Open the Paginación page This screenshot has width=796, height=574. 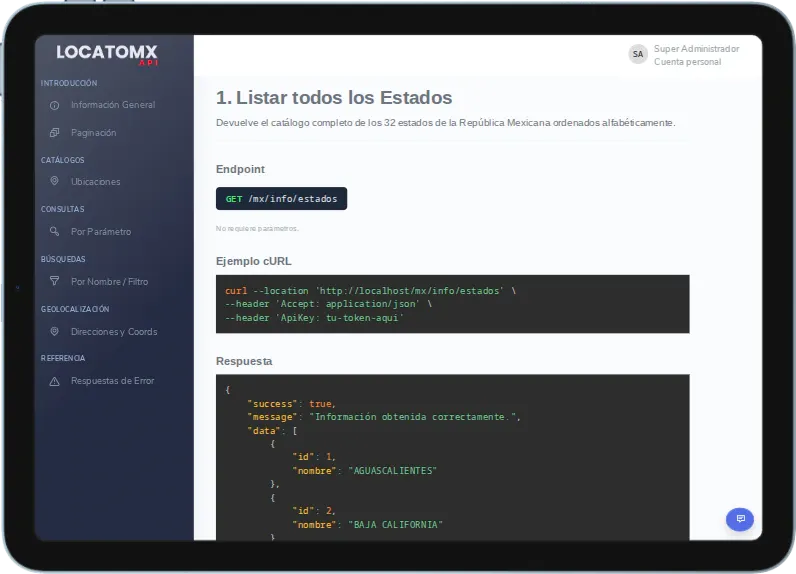[93, 132]
